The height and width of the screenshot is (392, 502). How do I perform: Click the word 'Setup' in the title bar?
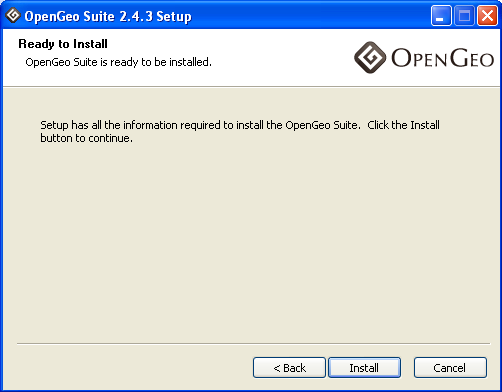pyautogui.click(x=174, y=17)
